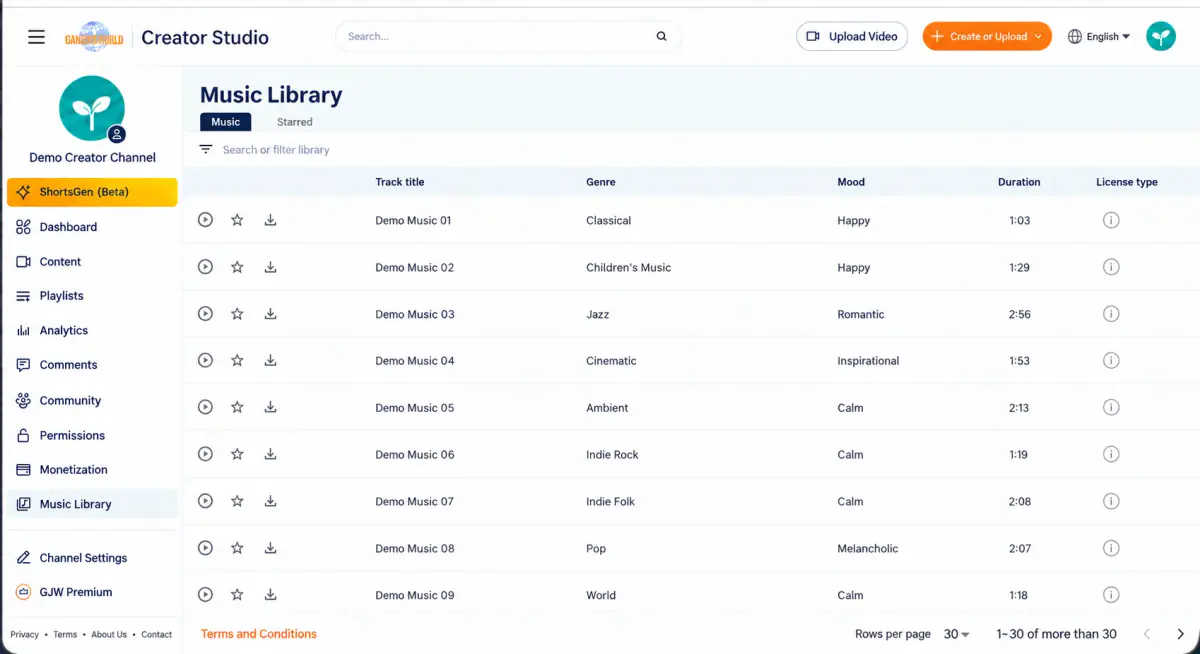View license info for Demo Music 06
This screenshot has height=654, width=1200.
coord(1110,454)
